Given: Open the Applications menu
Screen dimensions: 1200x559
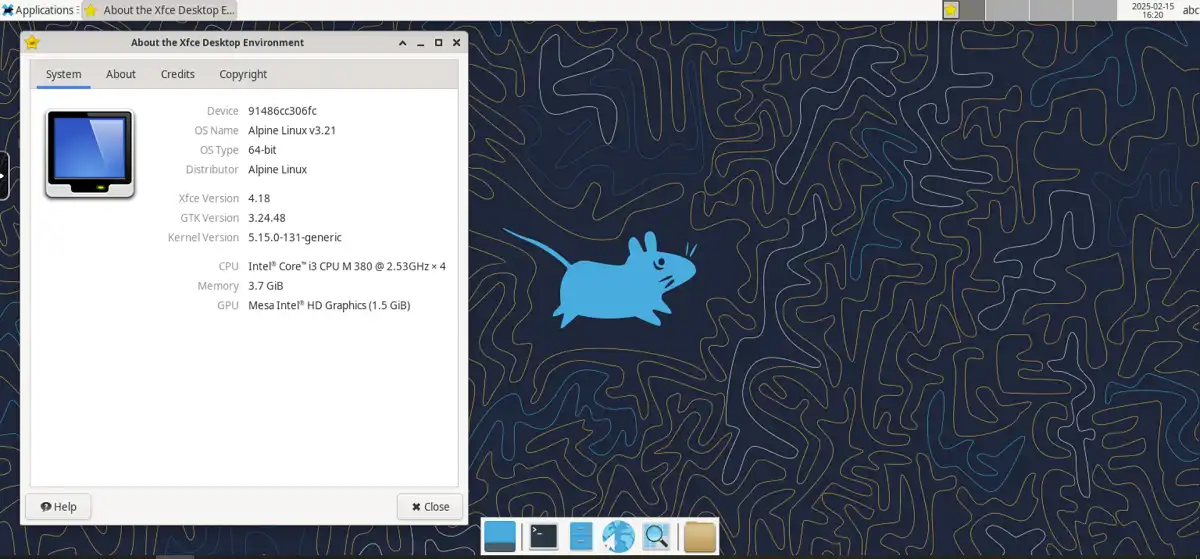Looking at the screenshot, I should [38, 10].
